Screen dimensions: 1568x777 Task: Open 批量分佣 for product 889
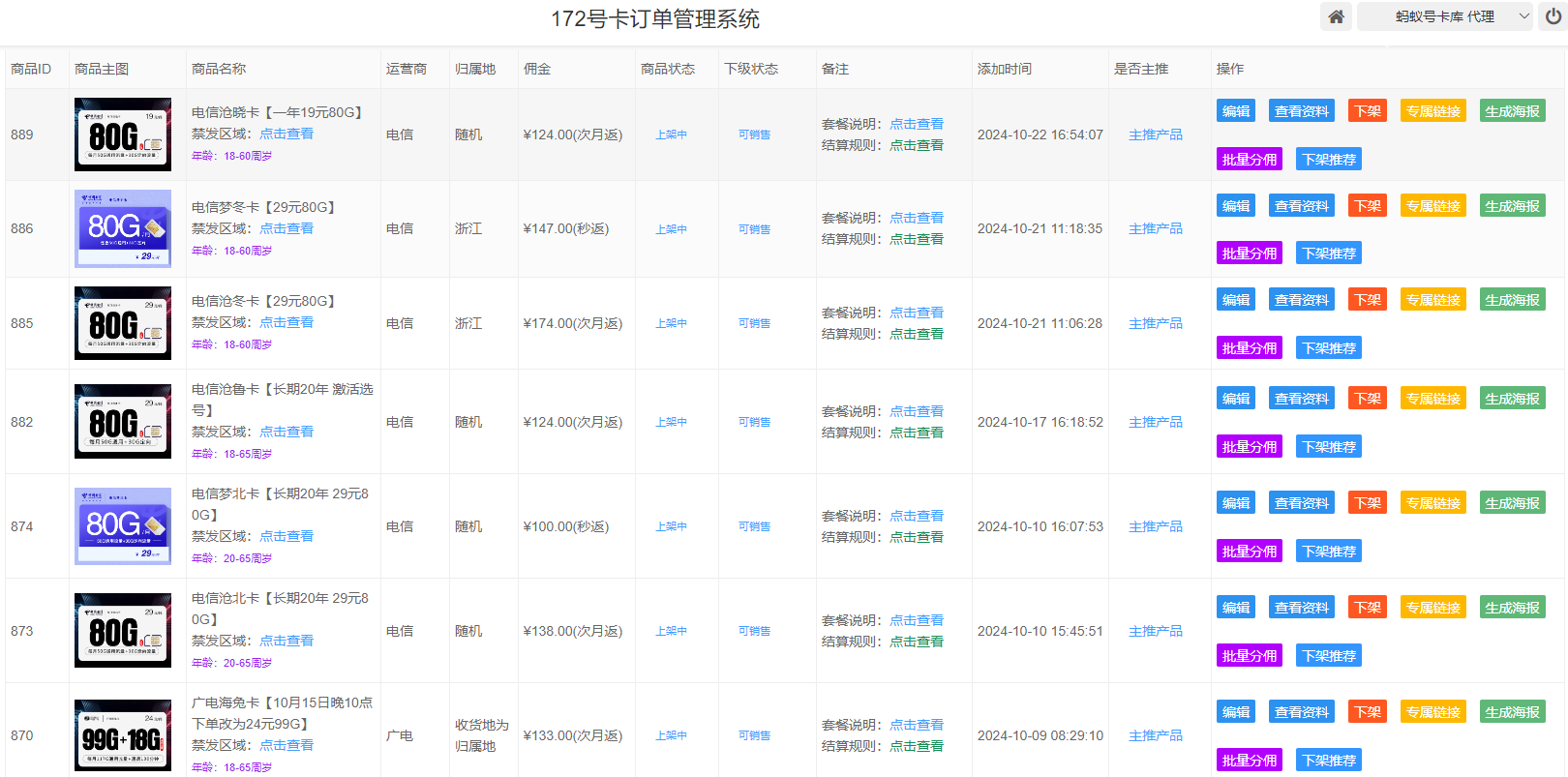pos(1250,160)
